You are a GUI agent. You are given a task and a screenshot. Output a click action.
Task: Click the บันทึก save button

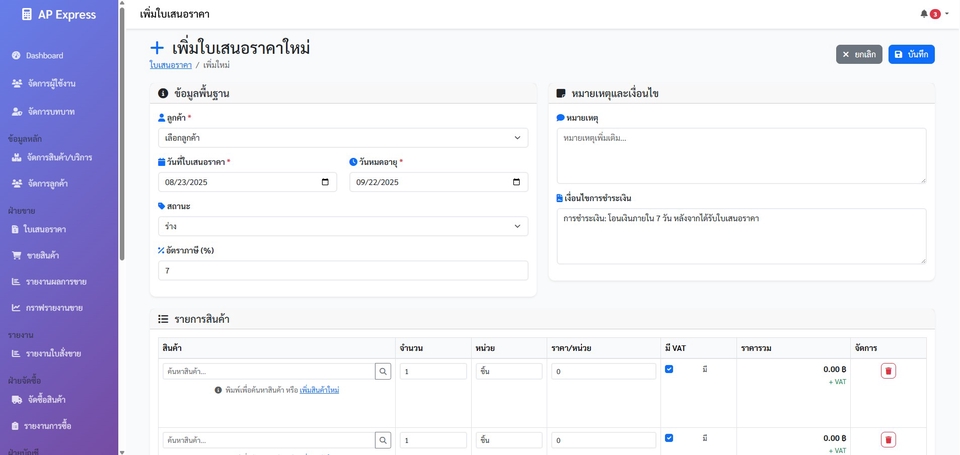pyautogui.click(x=911, y=54)
